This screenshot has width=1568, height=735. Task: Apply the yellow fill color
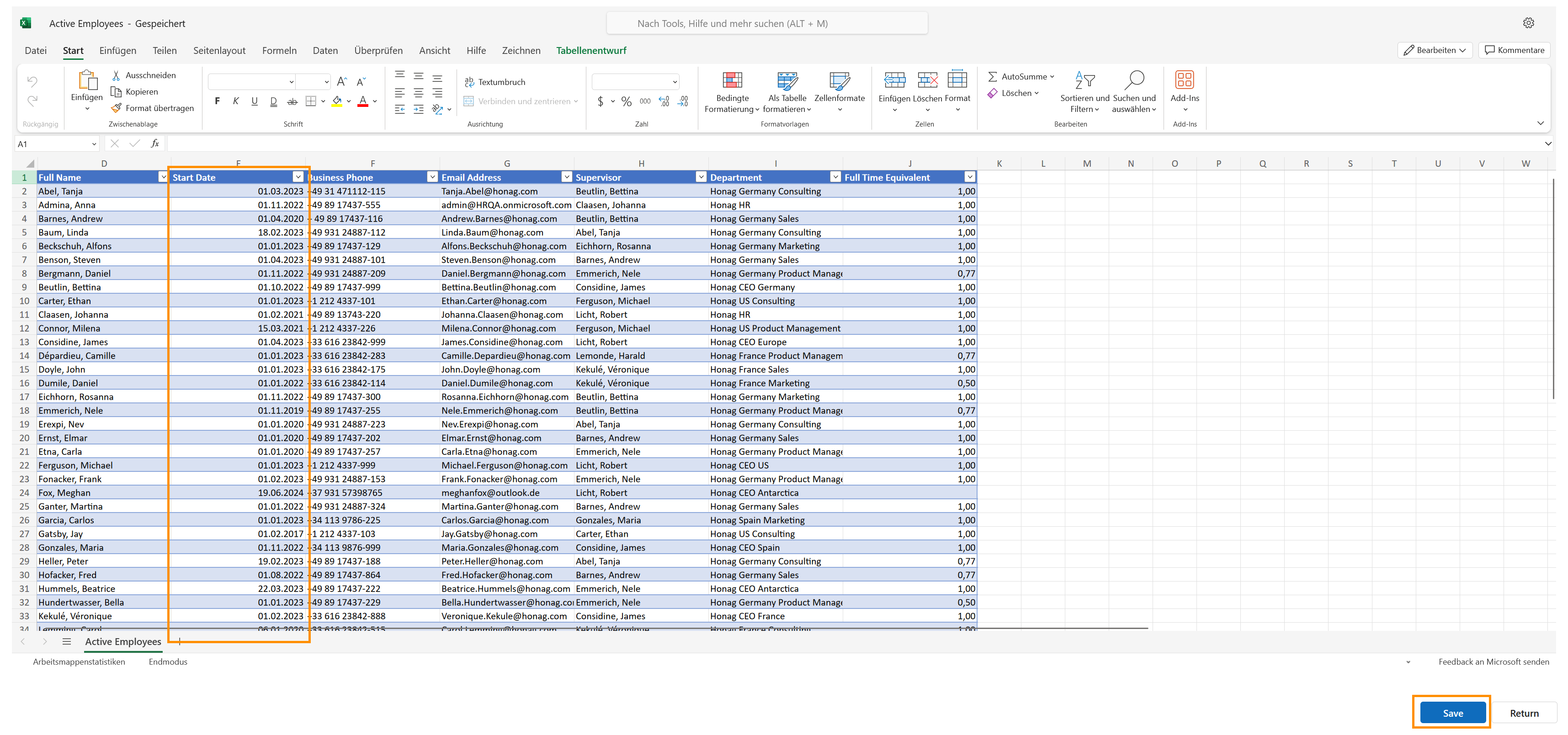[337, 101]
